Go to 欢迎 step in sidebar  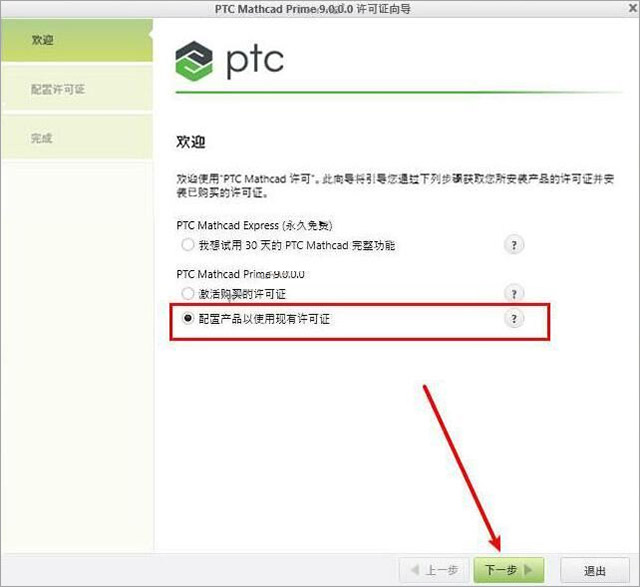77,40
